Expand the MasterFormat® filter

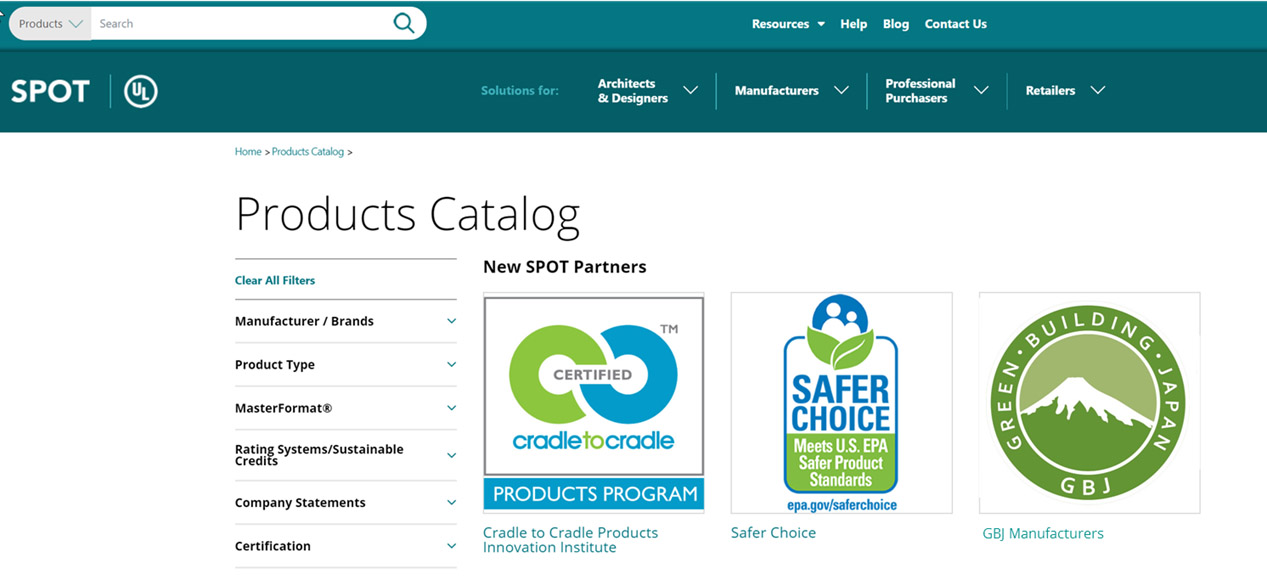pyautogui.click(x=346, y=408)
